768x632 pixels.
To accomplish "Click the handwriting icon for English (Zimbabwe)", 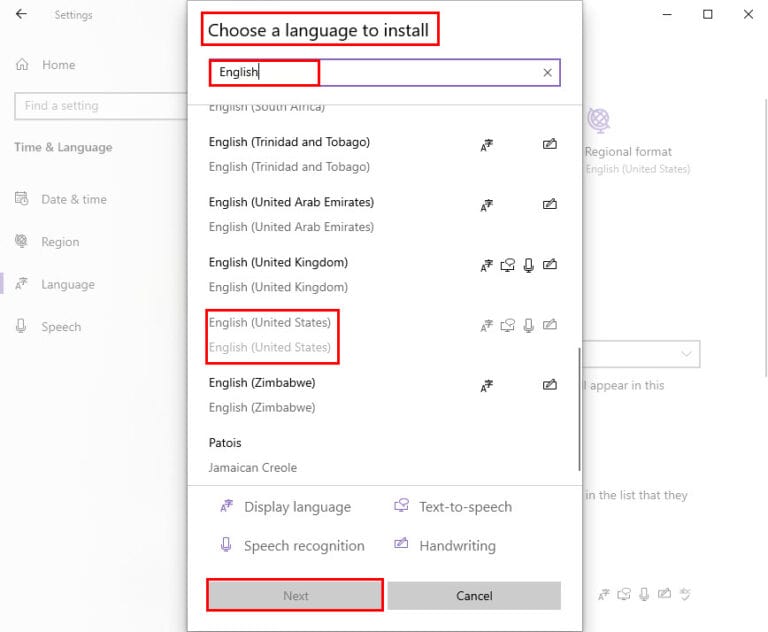I will [550, 385].
